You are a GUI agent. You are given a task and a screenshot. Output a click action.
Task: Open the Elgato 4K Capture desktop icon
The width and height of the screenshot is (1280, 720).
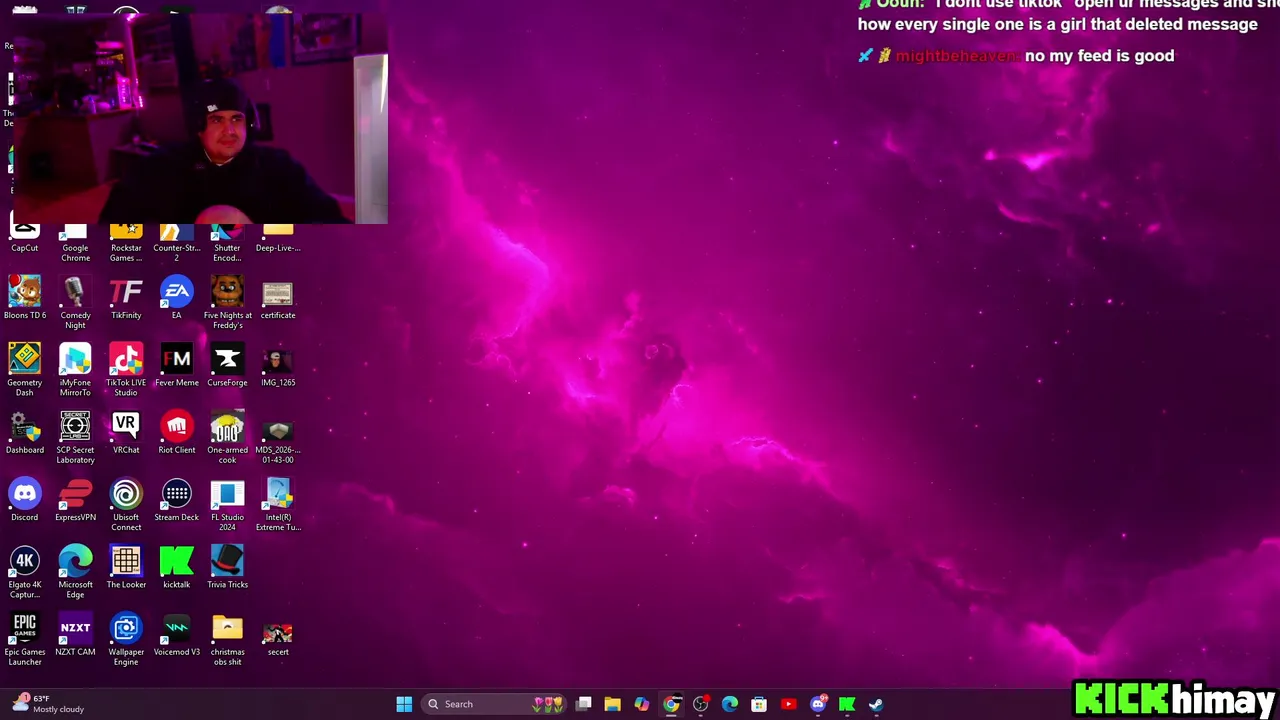(x=25, y=572)
